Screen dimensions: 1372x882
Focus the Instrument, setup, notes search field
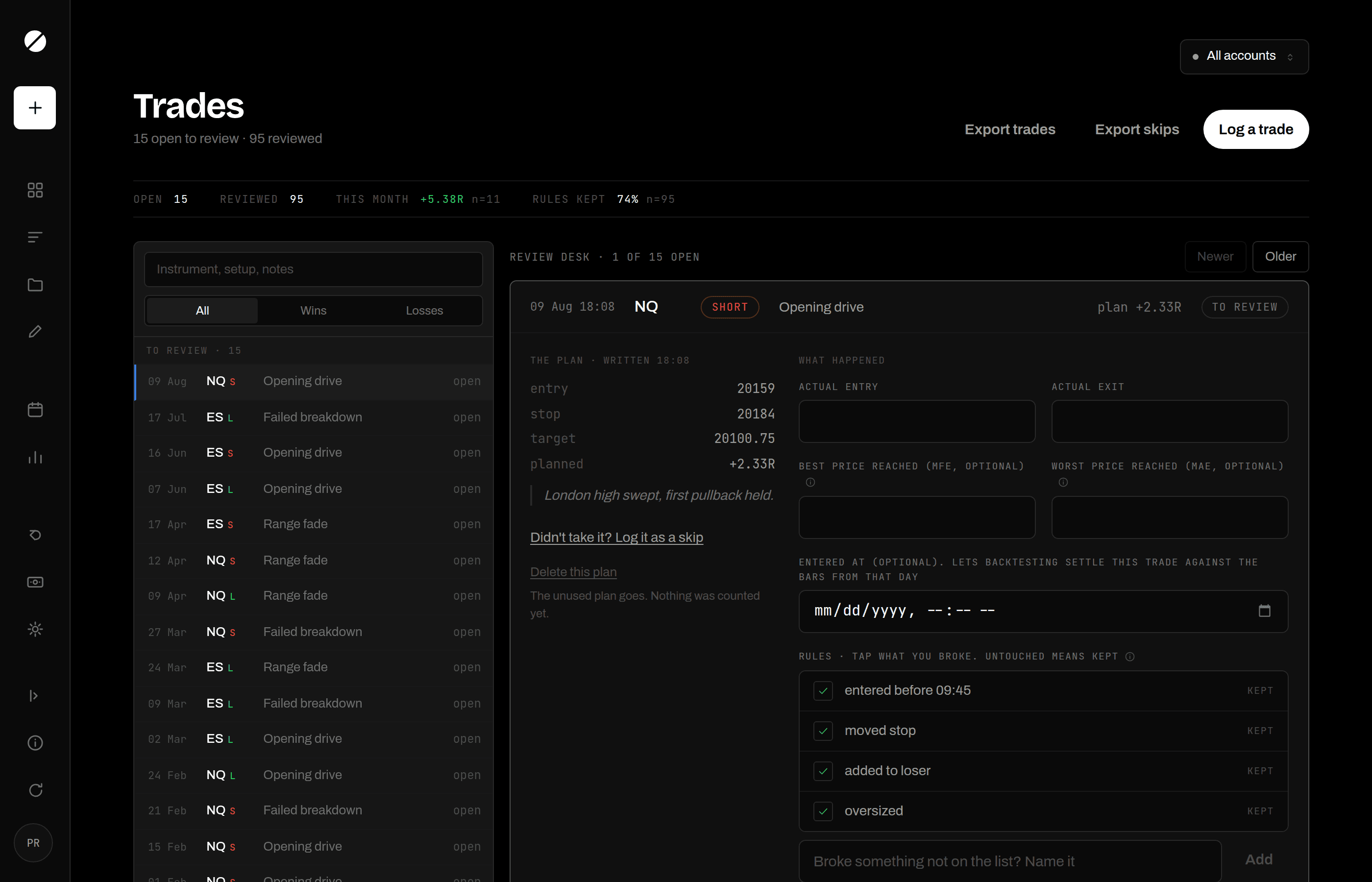(x=313, y=269)
